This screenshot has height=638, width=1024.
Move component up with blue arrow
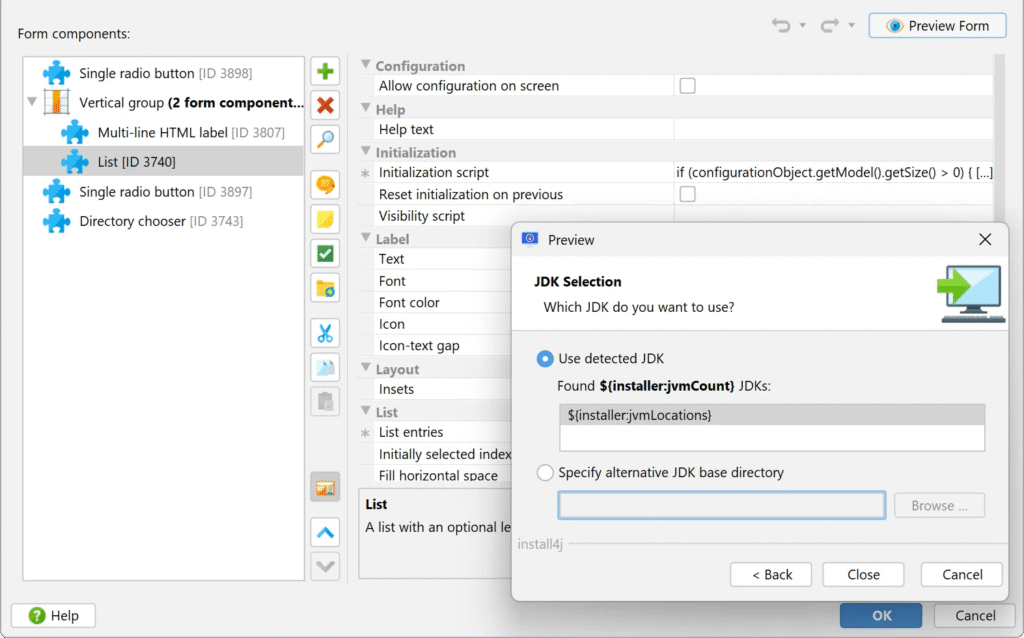[325, 532]
